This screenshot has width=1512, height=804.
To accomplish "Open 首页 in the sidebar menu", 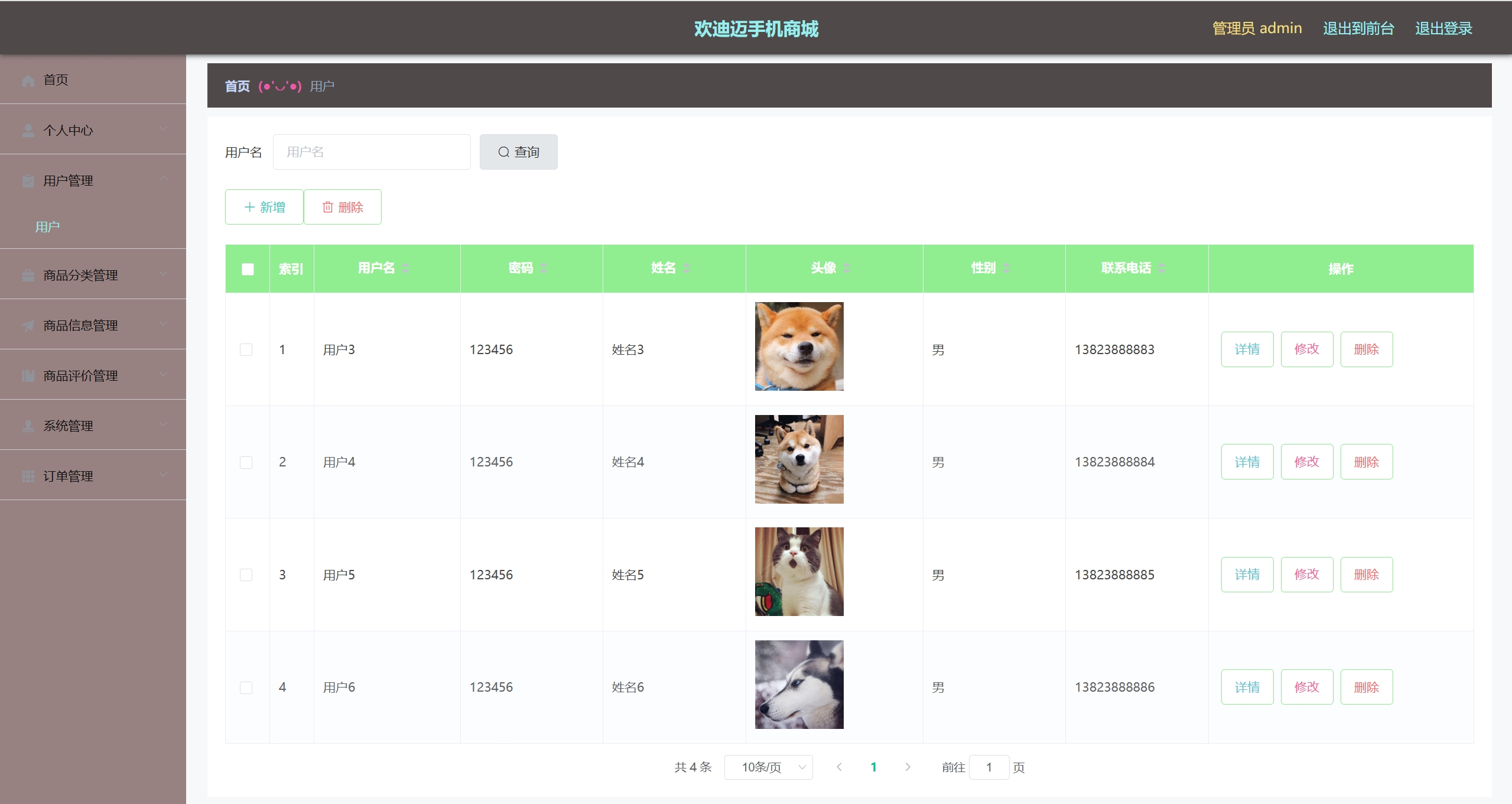I will [93, 80].
